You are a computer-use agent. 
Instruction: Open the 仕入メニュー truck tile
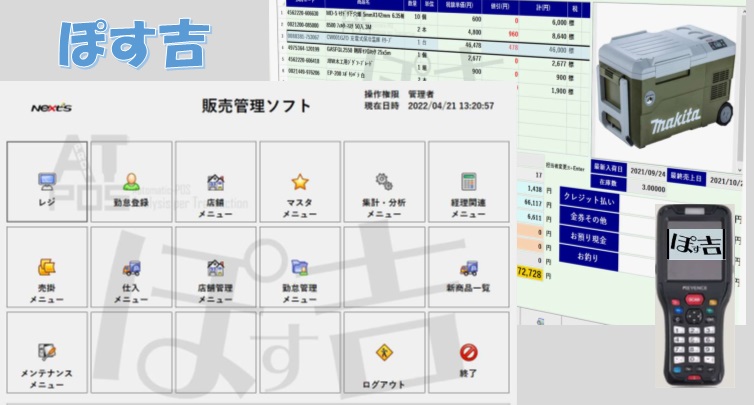[x=131, y=267]
